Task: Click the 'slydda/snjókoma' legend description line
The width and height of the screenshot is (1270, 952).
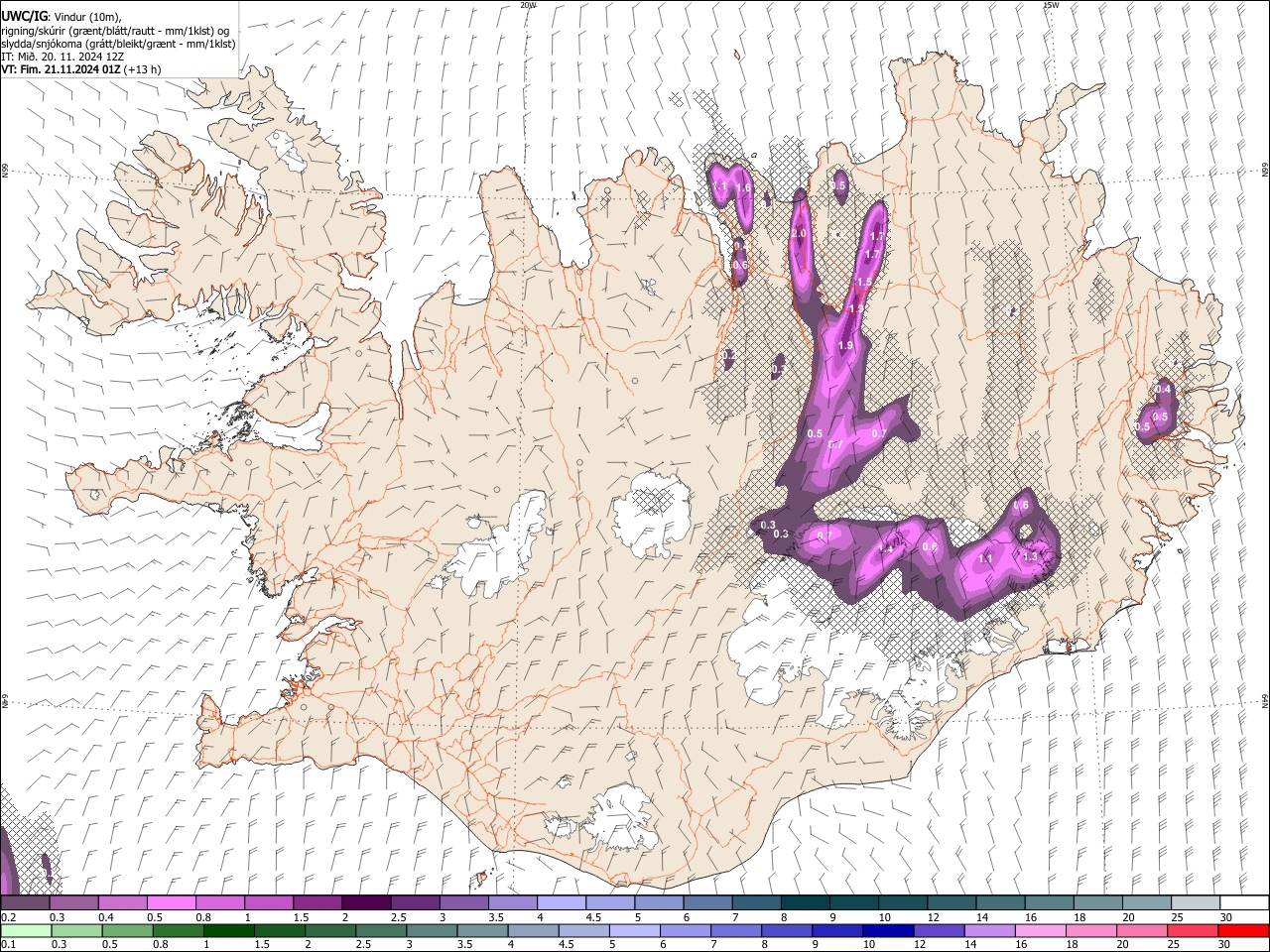Action: 118,44
